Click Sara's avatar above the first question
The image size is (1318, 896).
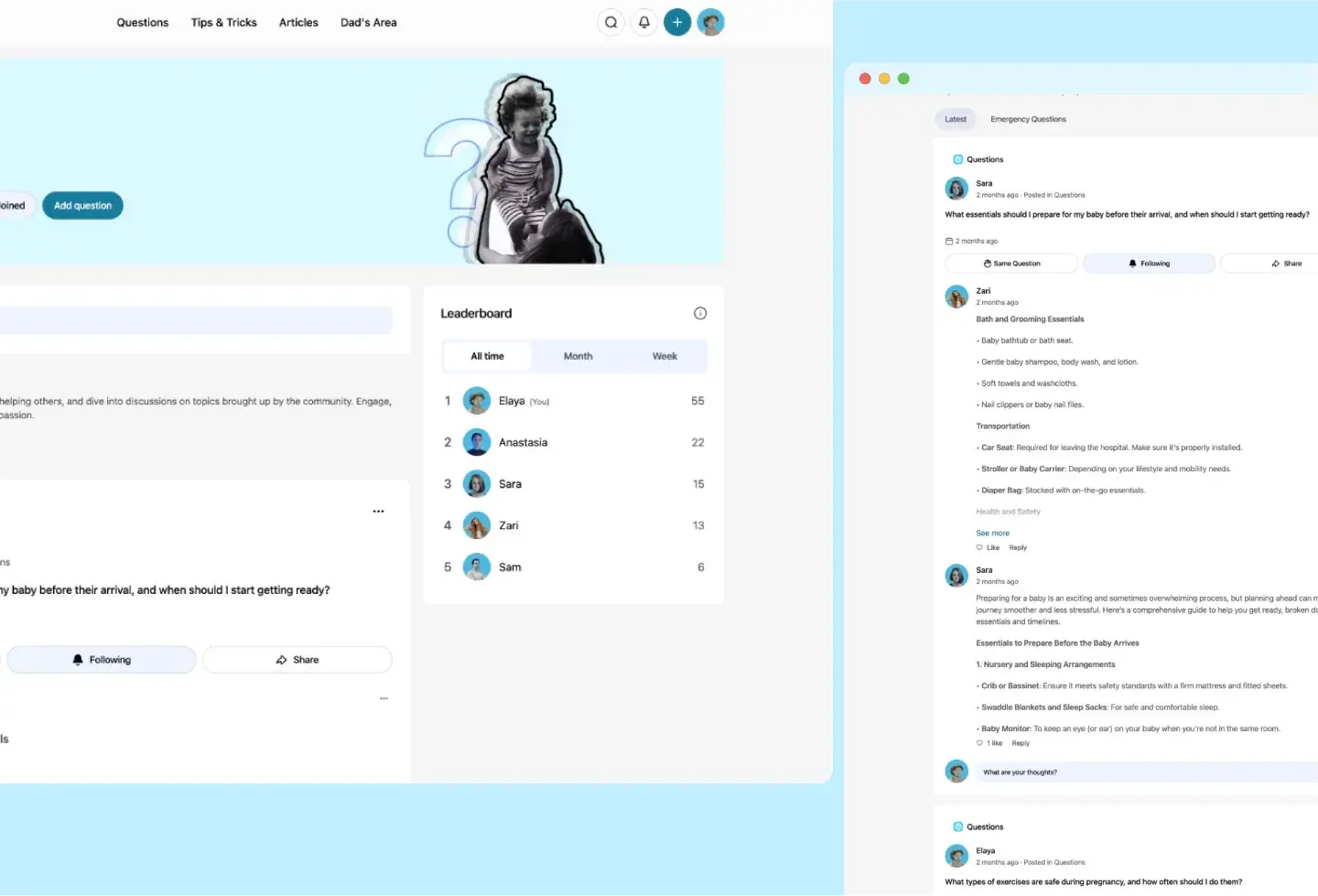coord(956,189)
